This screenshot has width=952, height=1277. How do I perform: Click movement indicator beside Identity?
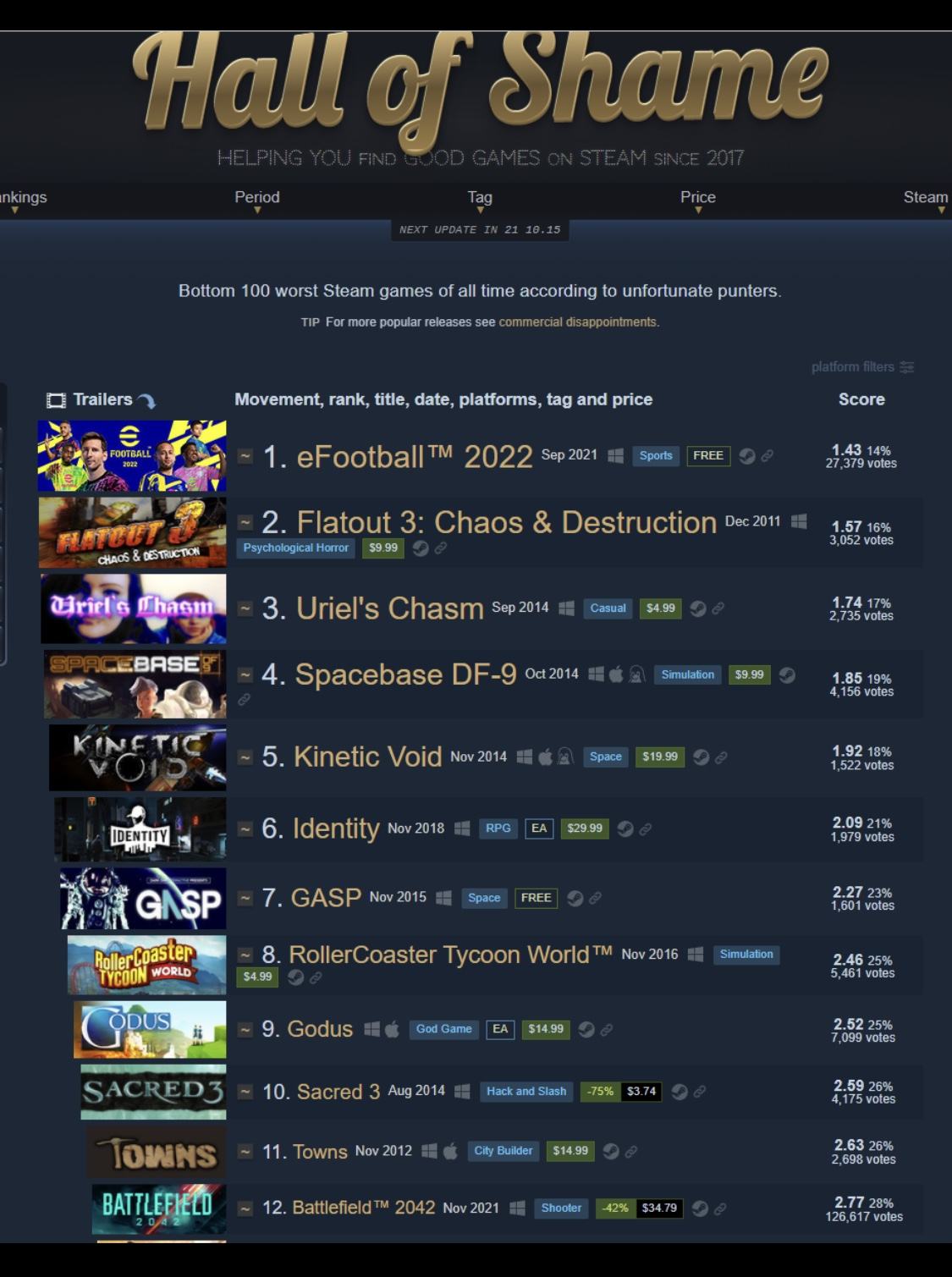[x=245, y=828]
